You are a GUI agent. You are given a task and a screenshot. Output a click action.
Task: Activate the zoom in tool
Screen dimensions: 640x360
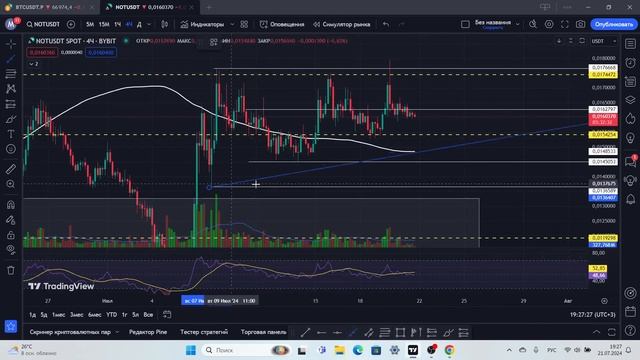[x=11, y=184]
